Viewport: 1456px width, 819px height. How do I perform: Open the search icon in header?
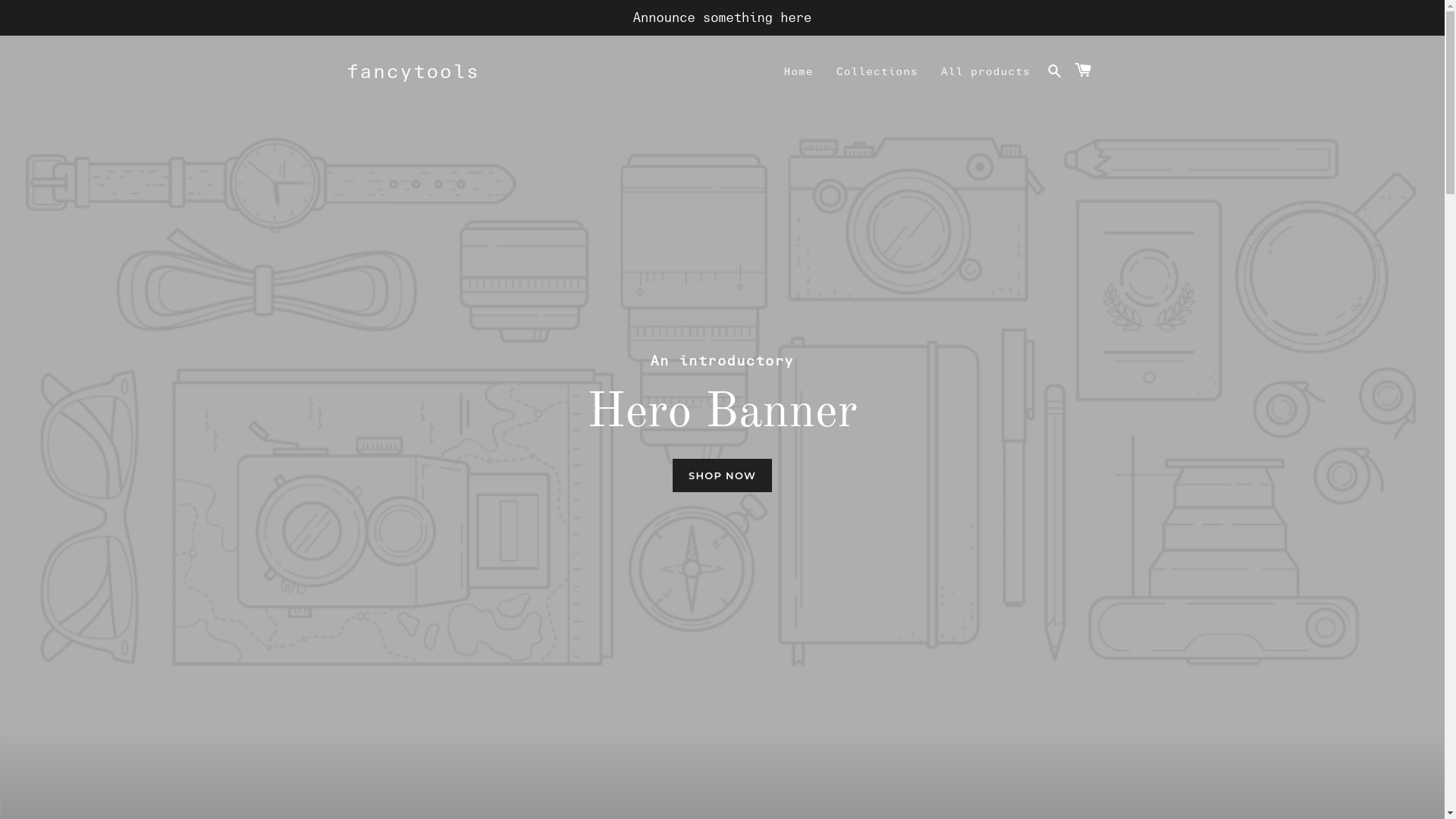click(1054, 71)
